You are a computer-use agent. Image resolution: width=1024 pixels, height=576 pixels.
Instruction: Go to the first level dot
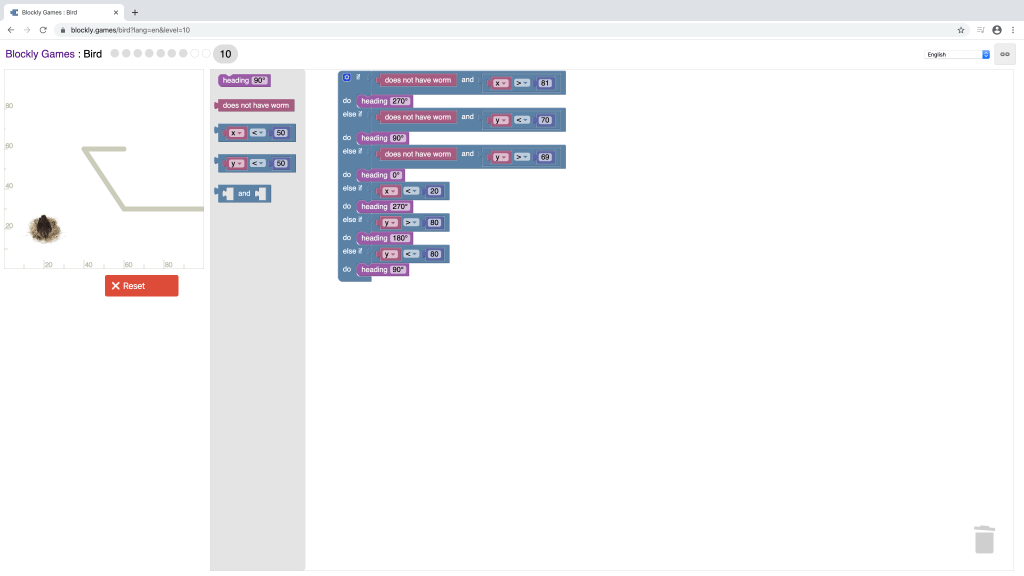tap(115, 54)
